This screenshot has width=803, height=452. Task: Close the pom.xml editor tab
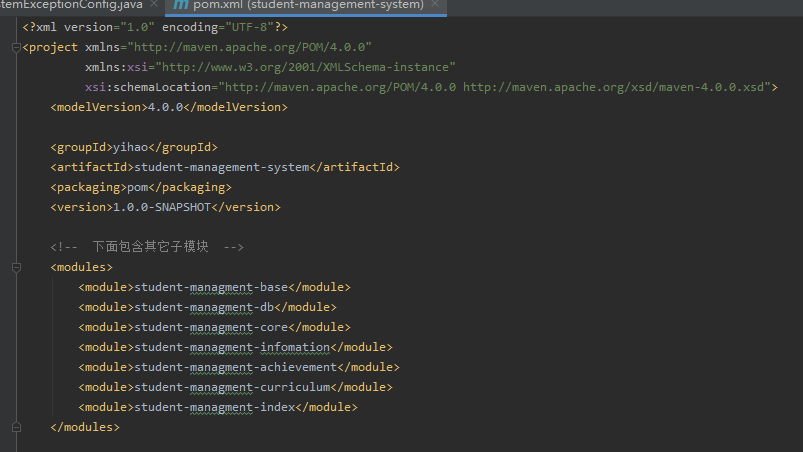click(435, 4)
